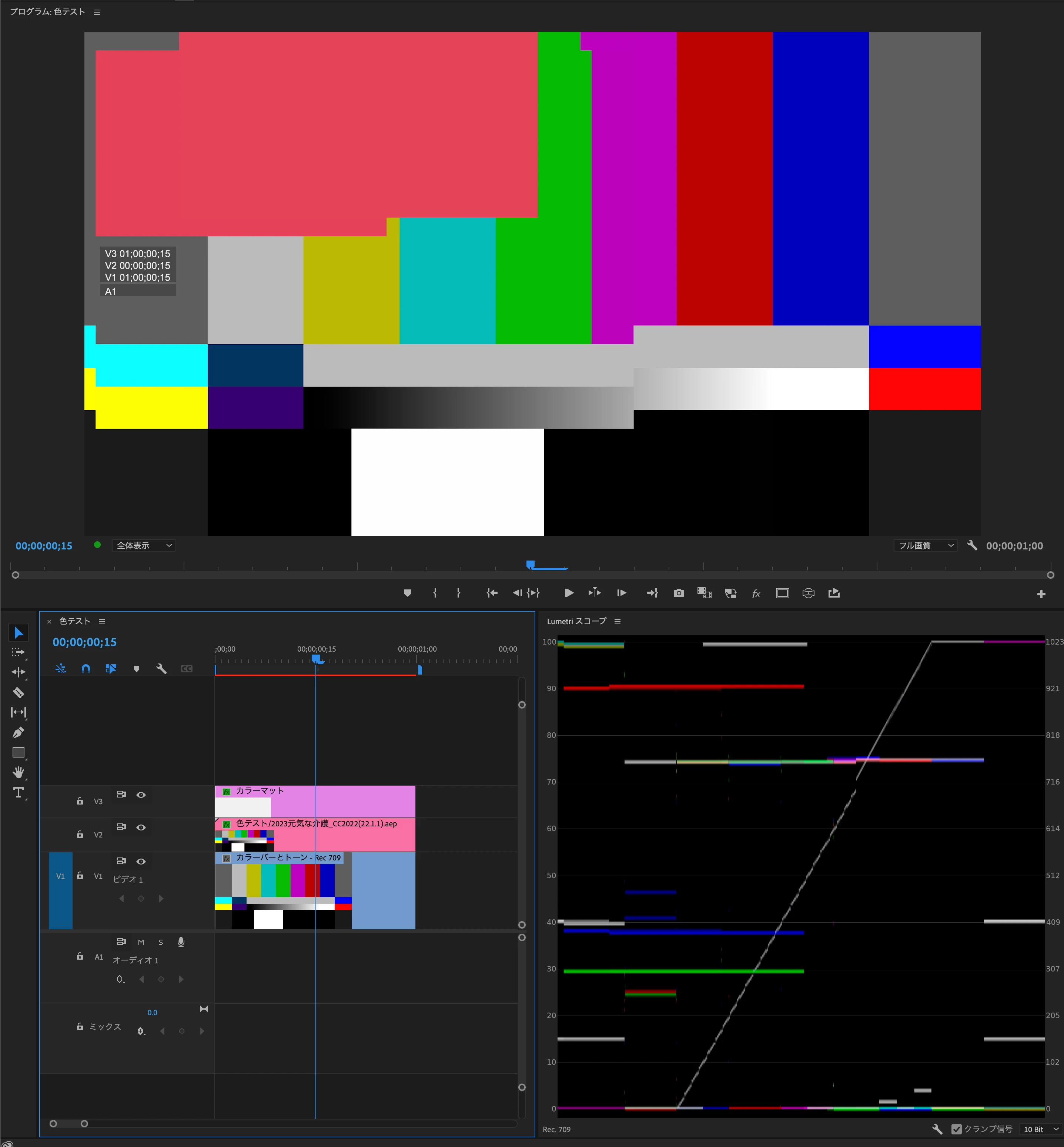The height and width of the screenshot is (1147, 1064).
Task: Select the Hand tool
Action: tap(18, 772)
